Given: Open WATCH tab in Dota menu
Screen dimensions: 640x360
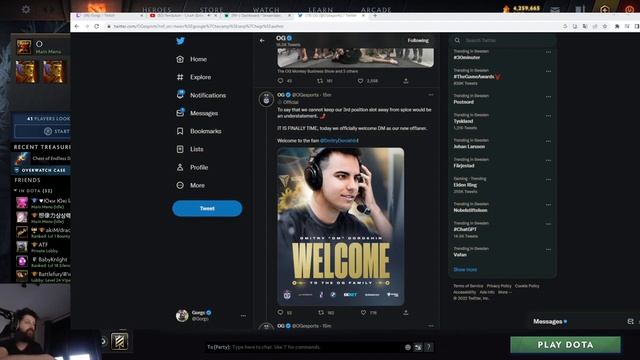Looking at the screenshot, I should tap(266, 9).
